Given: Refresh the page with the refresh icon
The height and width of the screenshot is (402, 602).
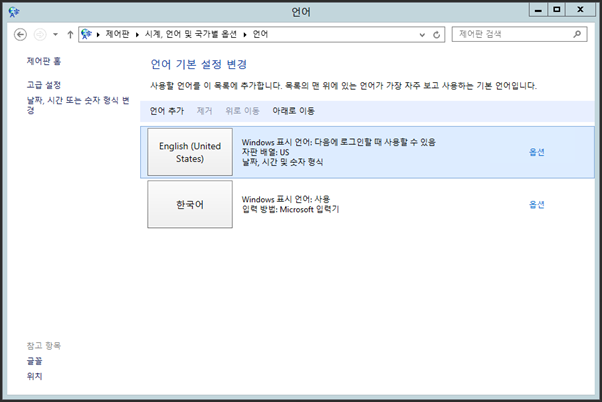Looking at the screenshot, I should coord(437,35).
